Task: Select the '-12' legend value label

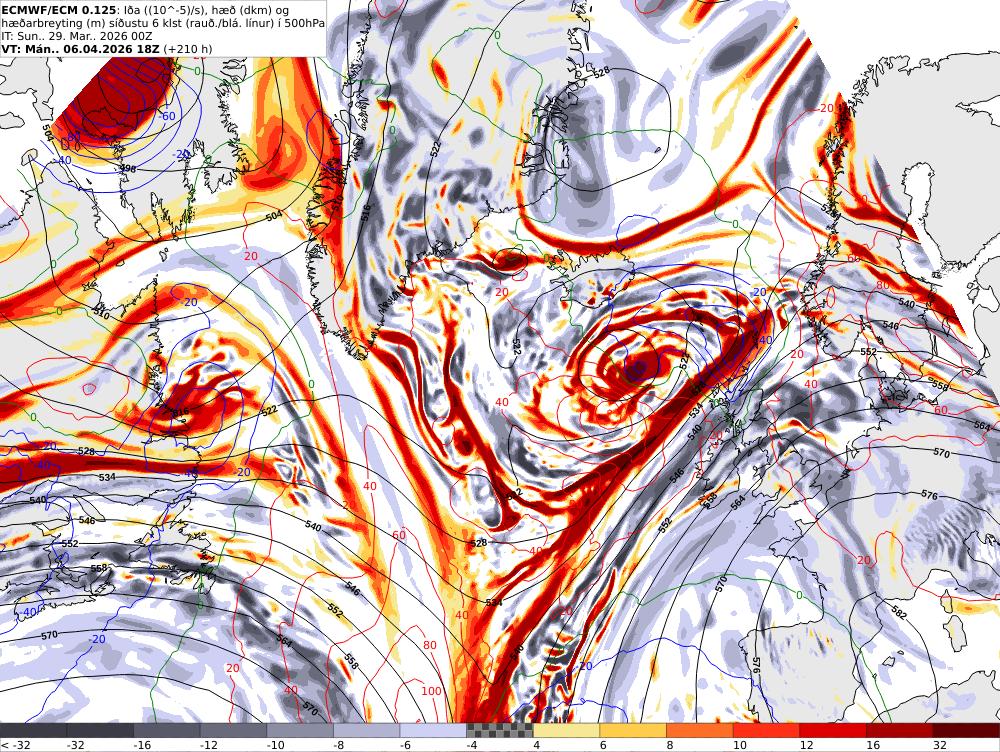Action: pos(209,744)
